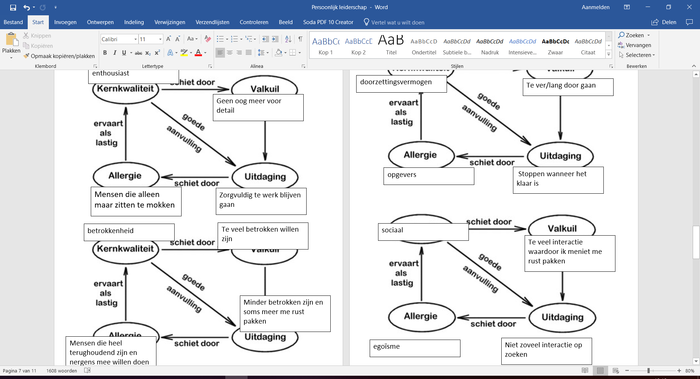Select align left paragraph alignment
This screenshot has height=379, width=700.
[220, 53]
